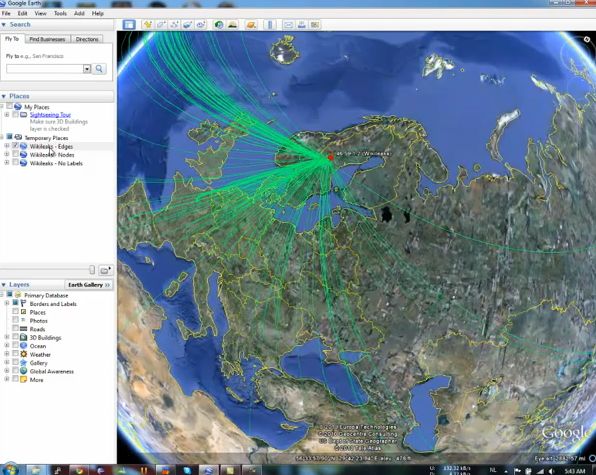Uncheck the Wikileaks - Edges checkbox
596x475 pixels.
tap(15, 146)
